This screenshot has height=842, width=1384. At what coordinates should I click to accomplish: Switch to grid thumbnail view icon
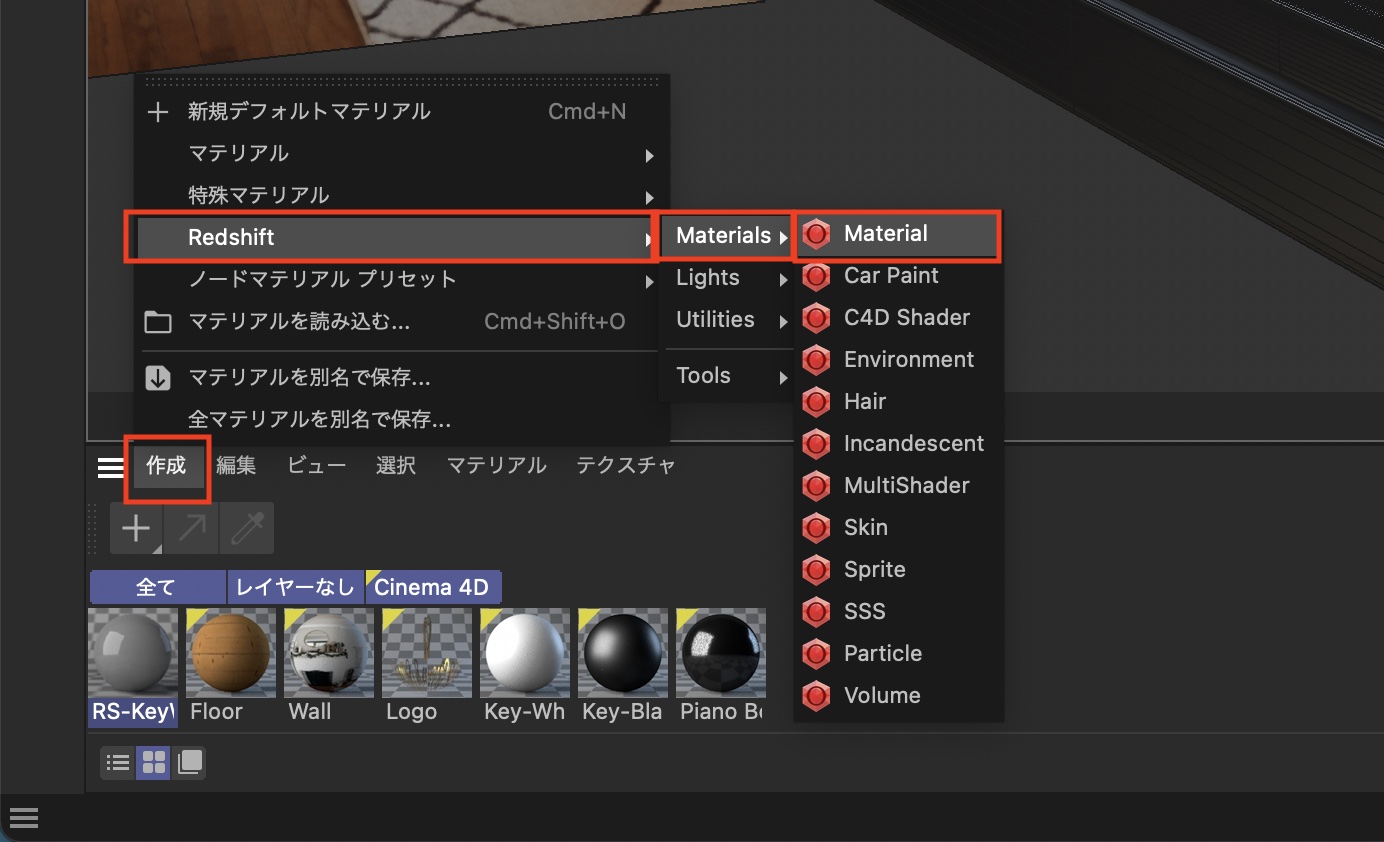coord(154,764)
